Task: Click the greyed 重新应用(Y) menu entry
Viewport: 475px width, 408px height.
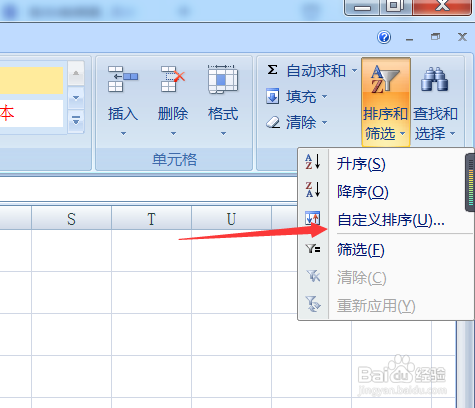Action: pos(376,306)
